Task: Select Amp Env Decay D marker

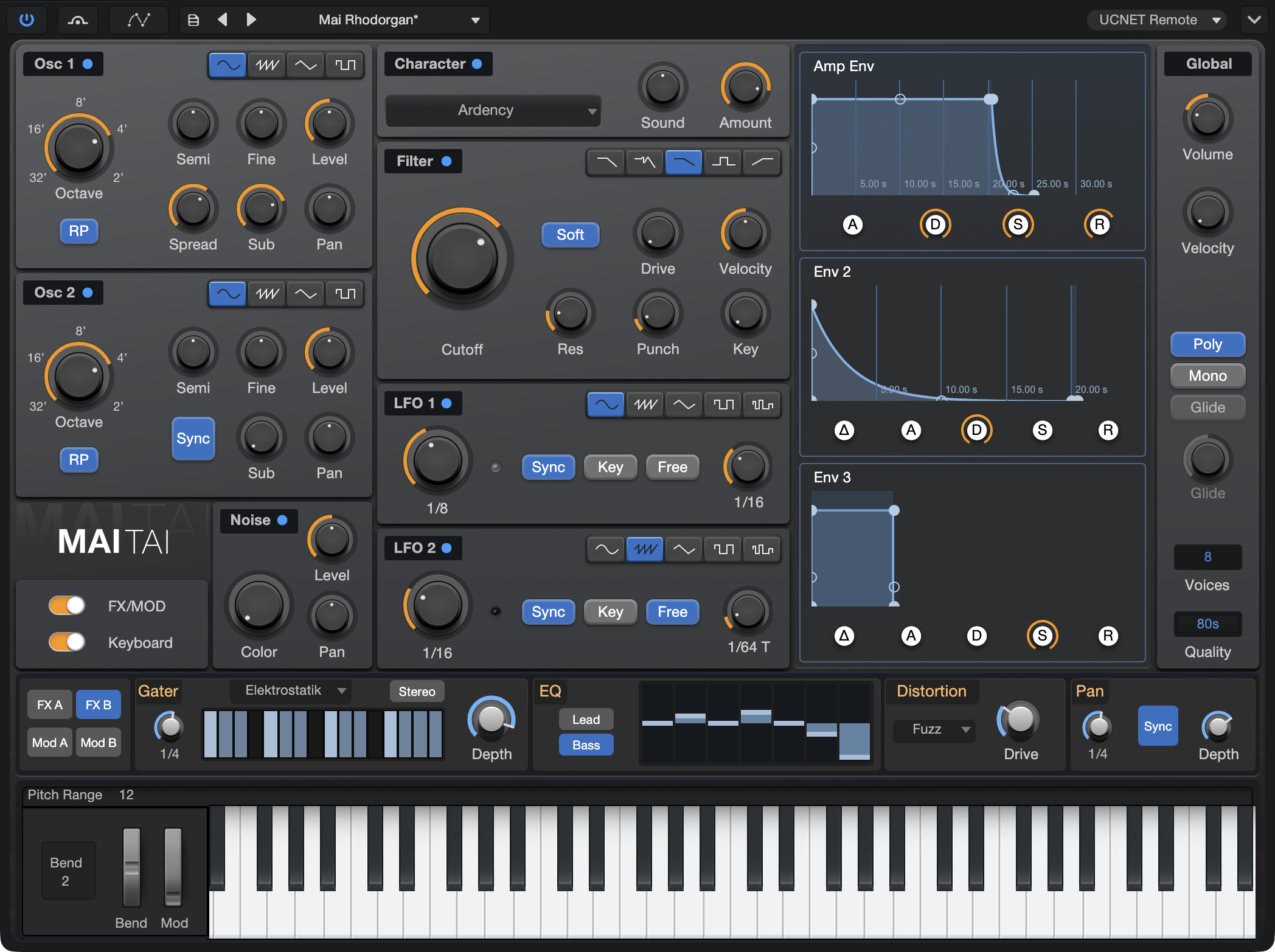Action: [935, 224]
